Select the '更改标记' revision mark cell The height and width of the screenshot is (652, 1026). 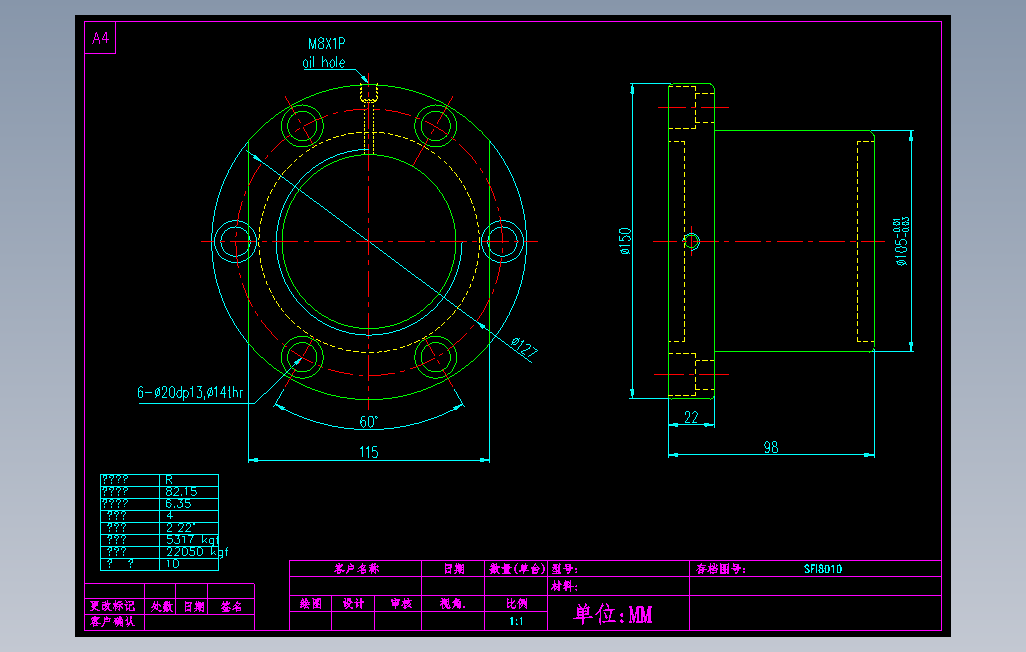click(x=113, y=606)
